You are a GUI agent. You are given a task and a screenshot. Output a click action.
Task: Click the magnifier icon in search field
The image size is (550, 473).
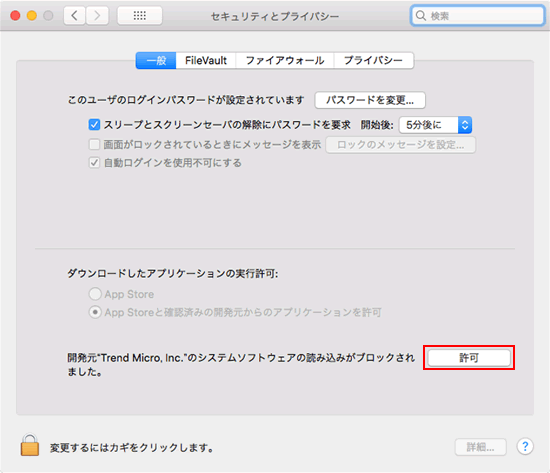[421, 16]
